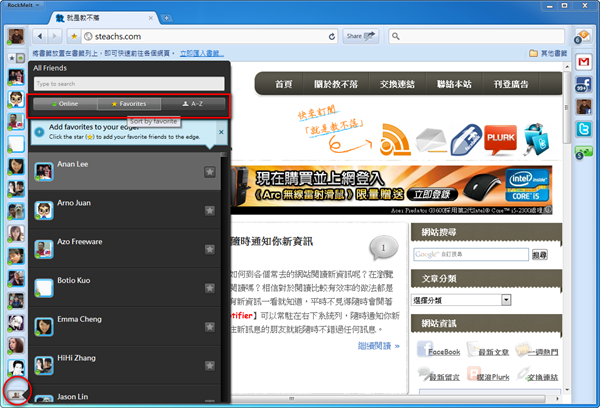Screen dimensions: 600x408
Task: Dismiss the Add favorites tip
Action: point(221,132)
